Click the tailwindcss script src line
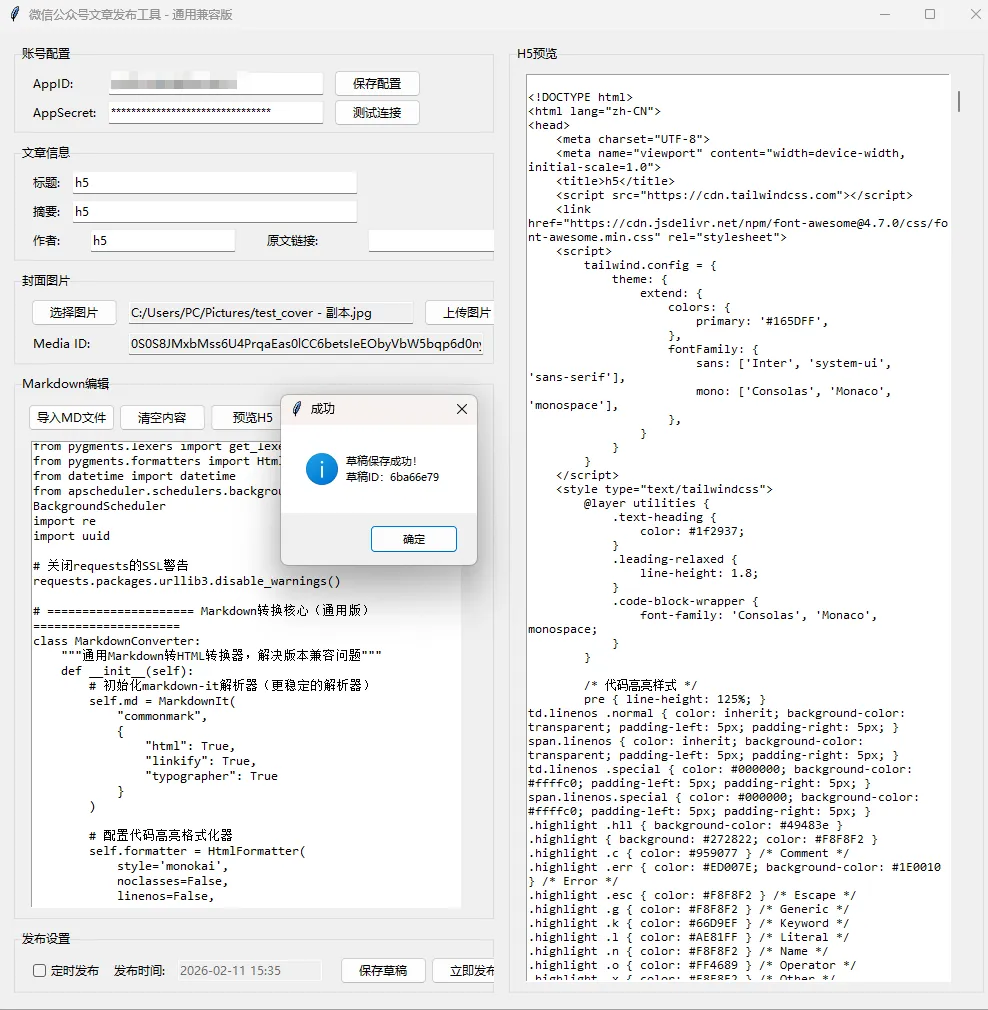The image size is (988, 1010). coord(734,195)
